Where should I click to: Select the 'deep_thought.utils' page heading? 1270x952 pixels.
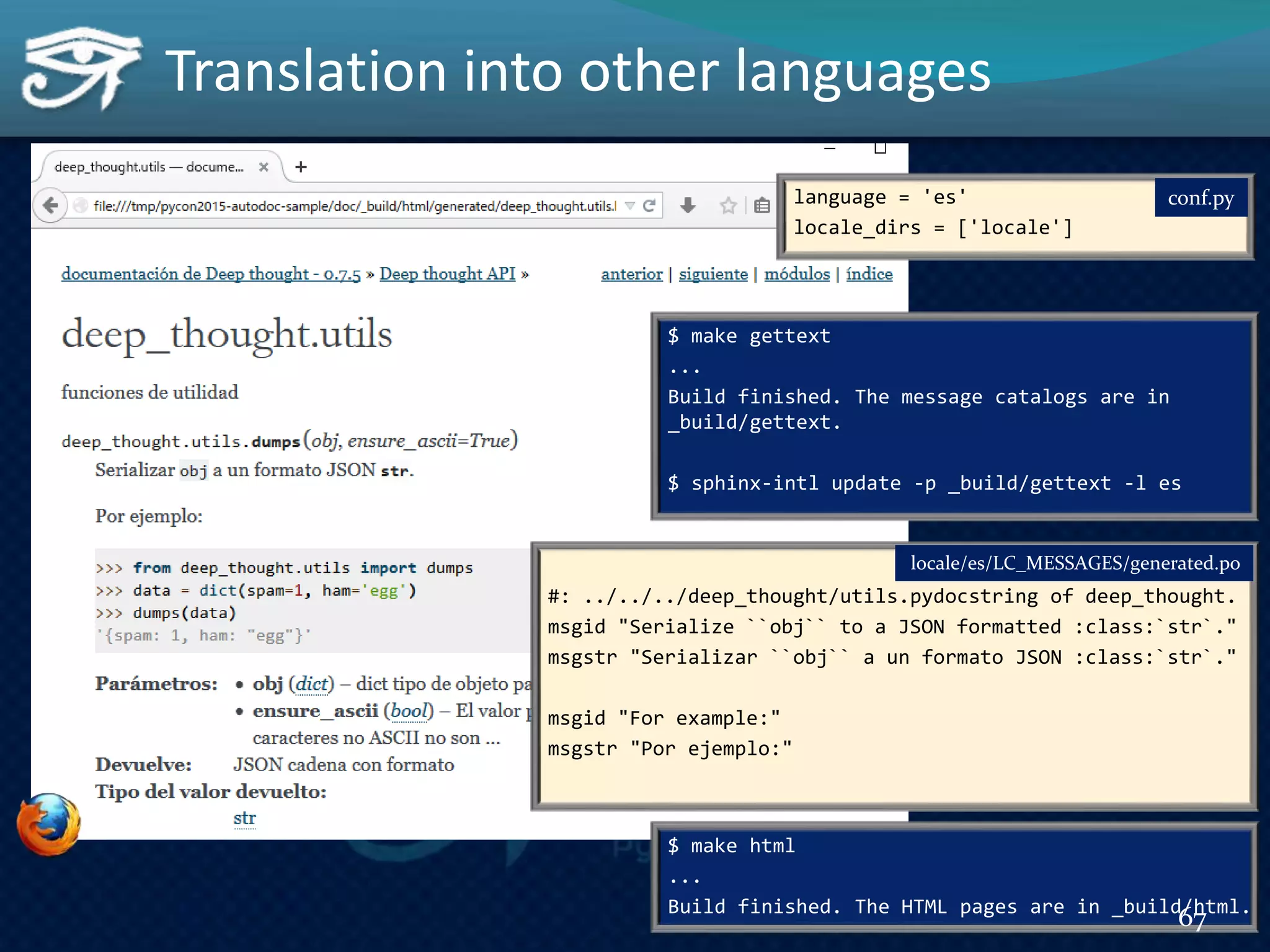(x=227, y=336)
